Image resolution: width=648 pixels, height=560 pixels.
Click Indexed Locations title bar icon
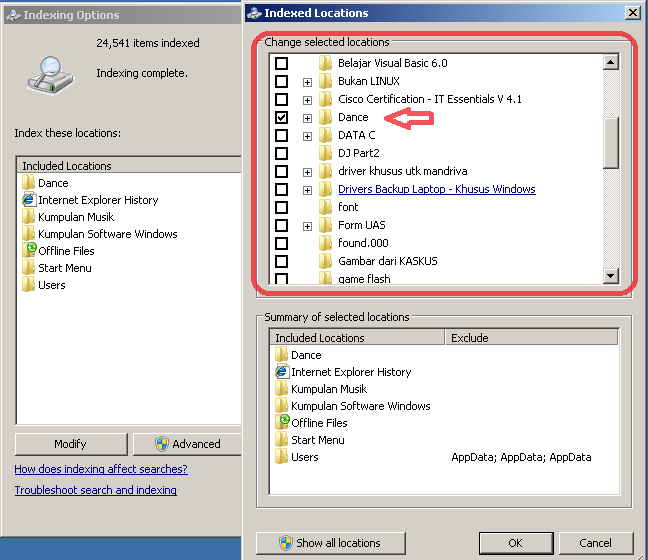coord(254,13)
